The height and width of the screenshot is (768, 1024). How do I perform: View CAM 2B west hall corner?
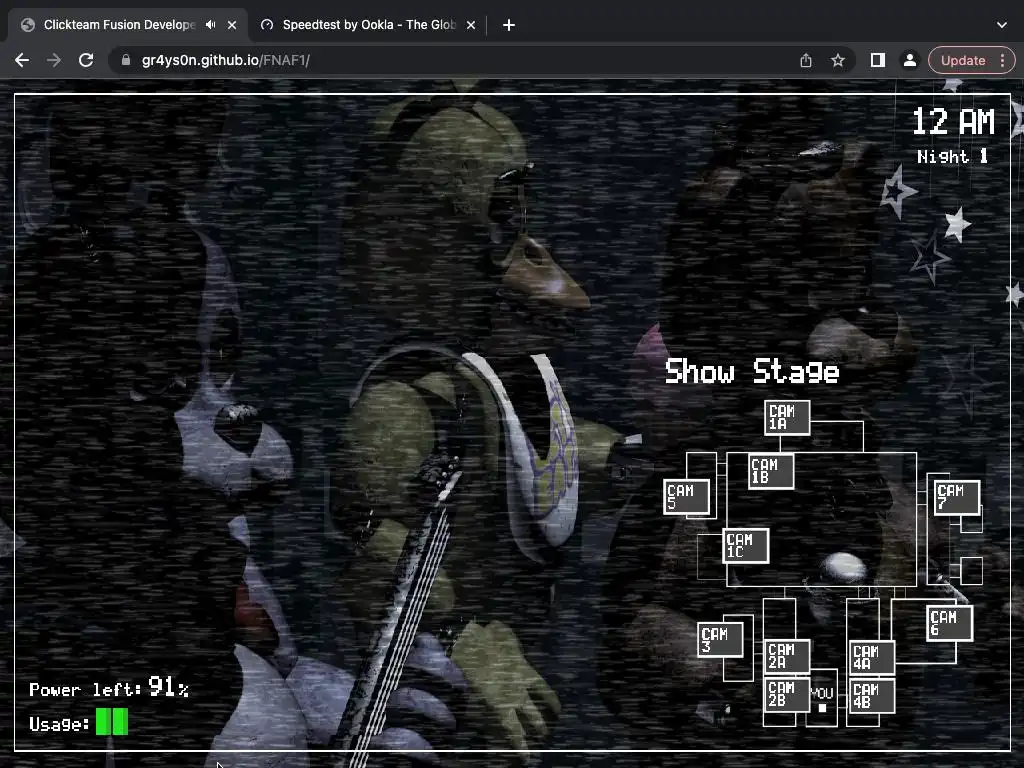pyautogui.click(x=787, y=694)
